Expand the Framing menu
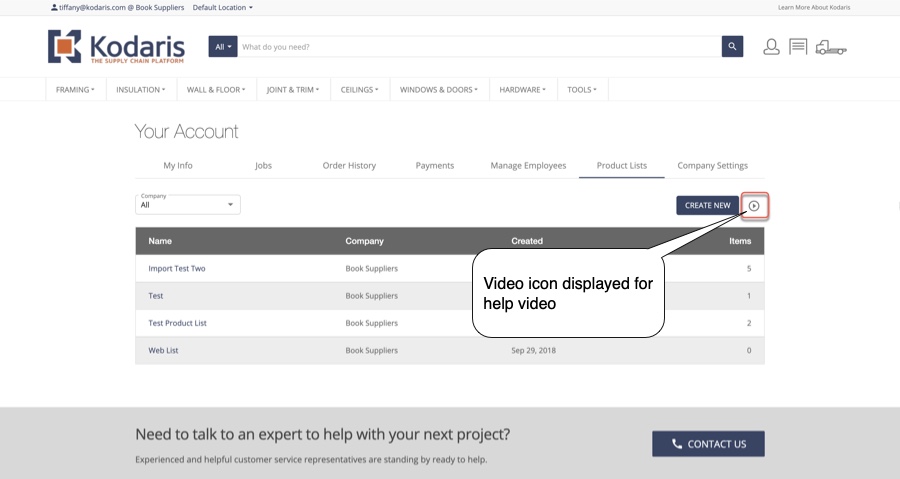The width and height of the screenshot is (900, 479). [75, 89]
